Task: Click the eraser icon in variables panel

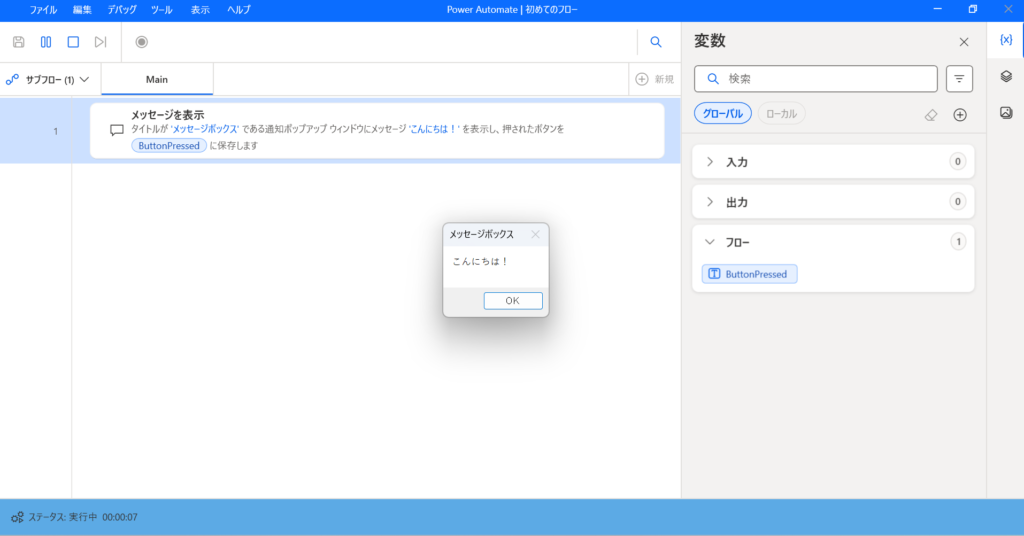Action: point(931,115)
